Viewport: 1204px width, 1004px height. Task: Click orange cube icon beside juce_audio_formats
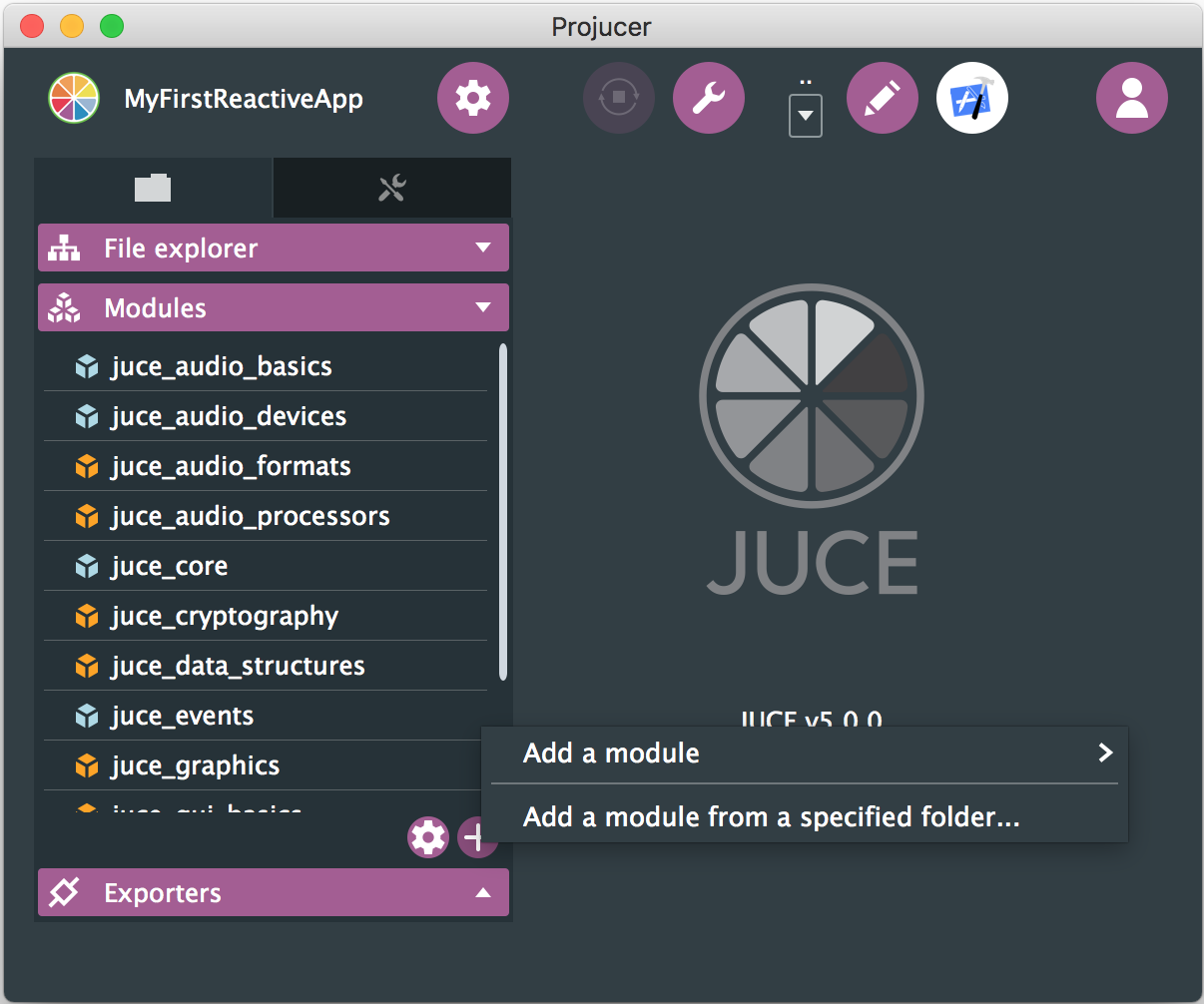click(87, 466)
